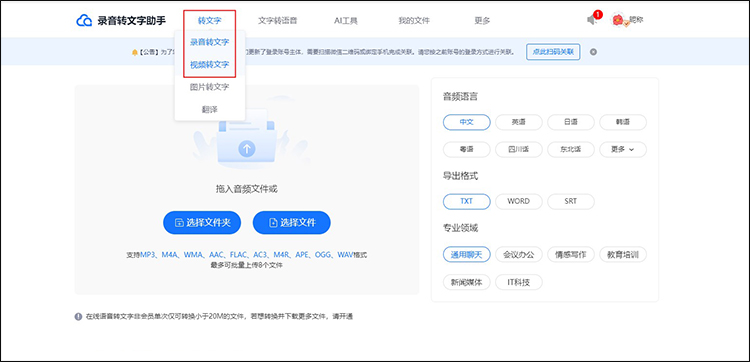750x362 pixels.
Task: Choose 翻译 from the dropdown
Action: (x=210, y=110)
